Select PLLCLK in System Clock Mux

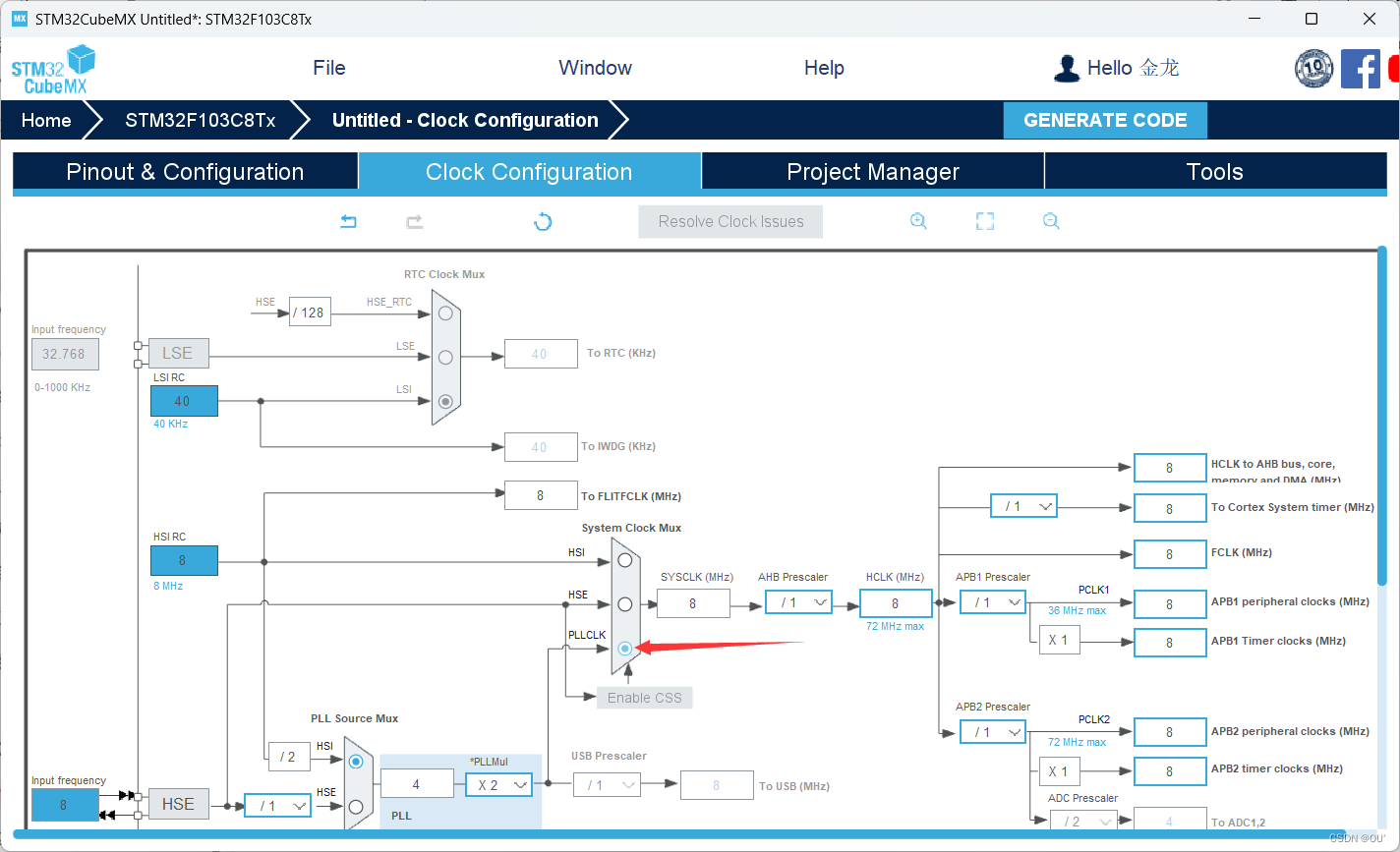pyautogui.click(x=624, y=649)
